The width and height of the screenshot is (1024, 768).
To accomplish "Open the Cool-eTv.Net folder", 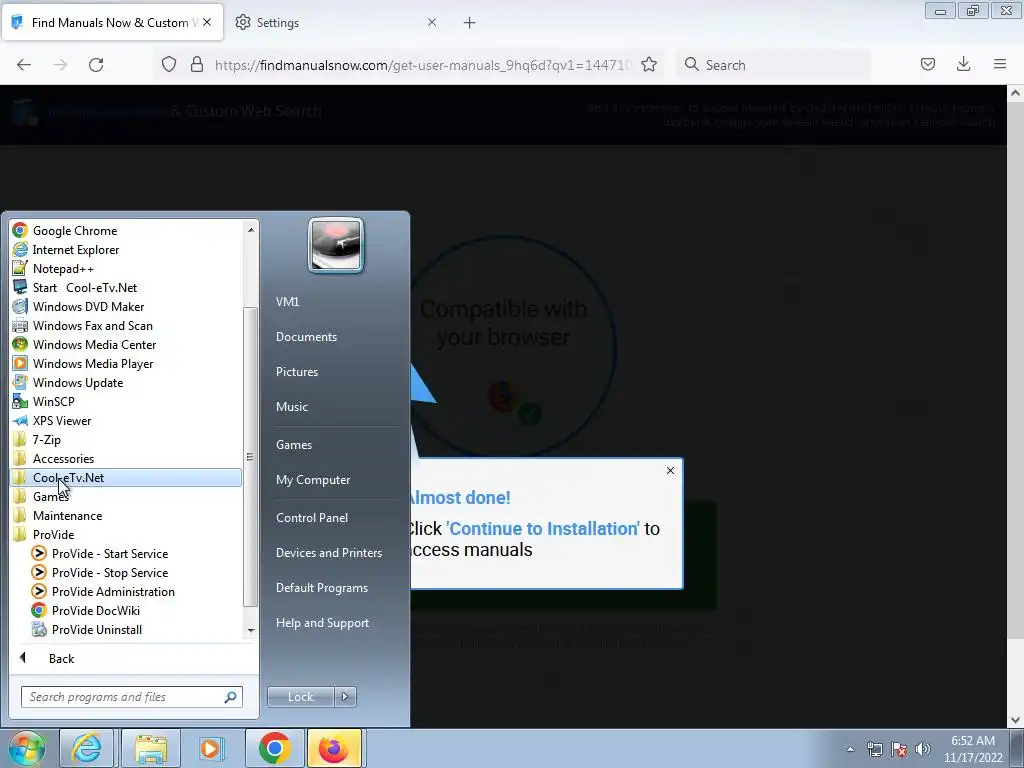I will point(126,477).
